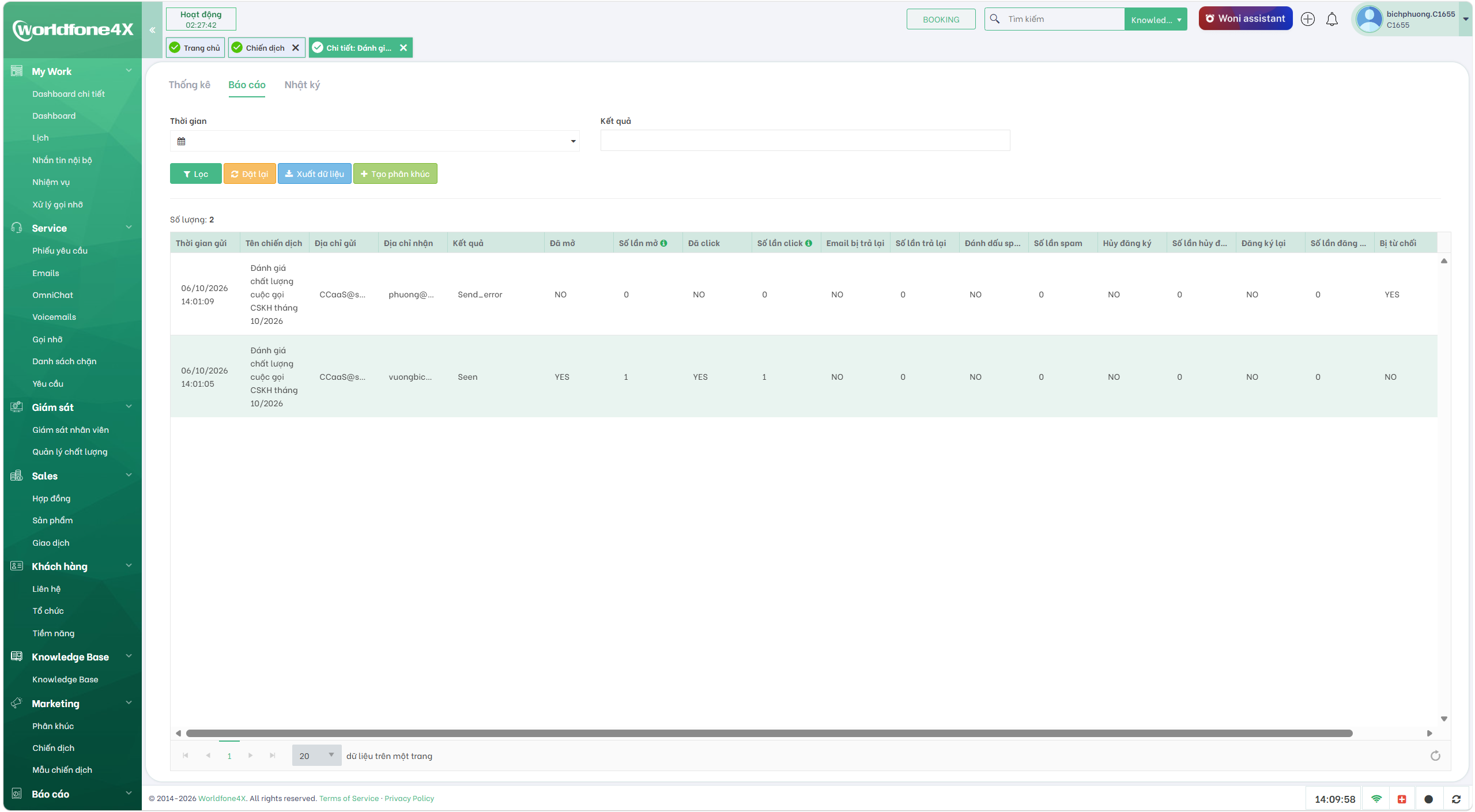Image resolution: width=1475 pixels, height=812 pixels.
Task: Click the refresh icon at grid bottom
Action: 1435,756
